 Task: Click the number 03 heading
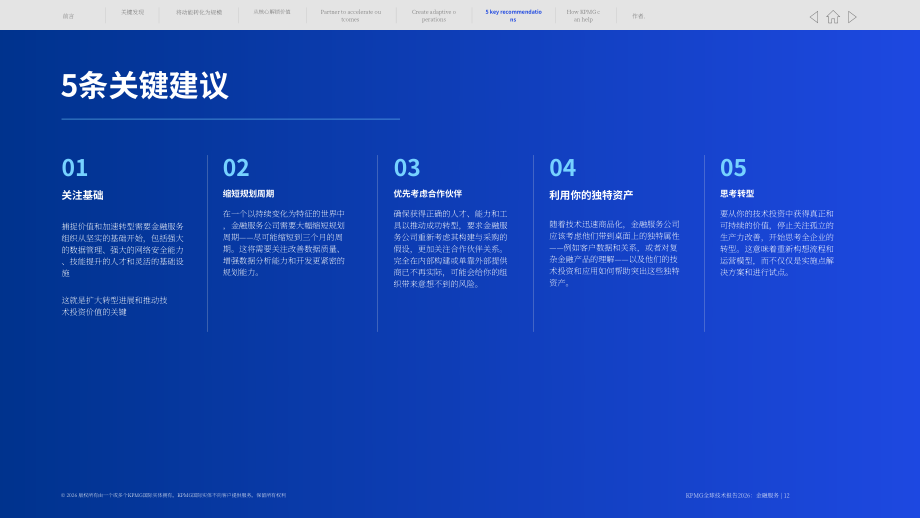pos(407,168)
